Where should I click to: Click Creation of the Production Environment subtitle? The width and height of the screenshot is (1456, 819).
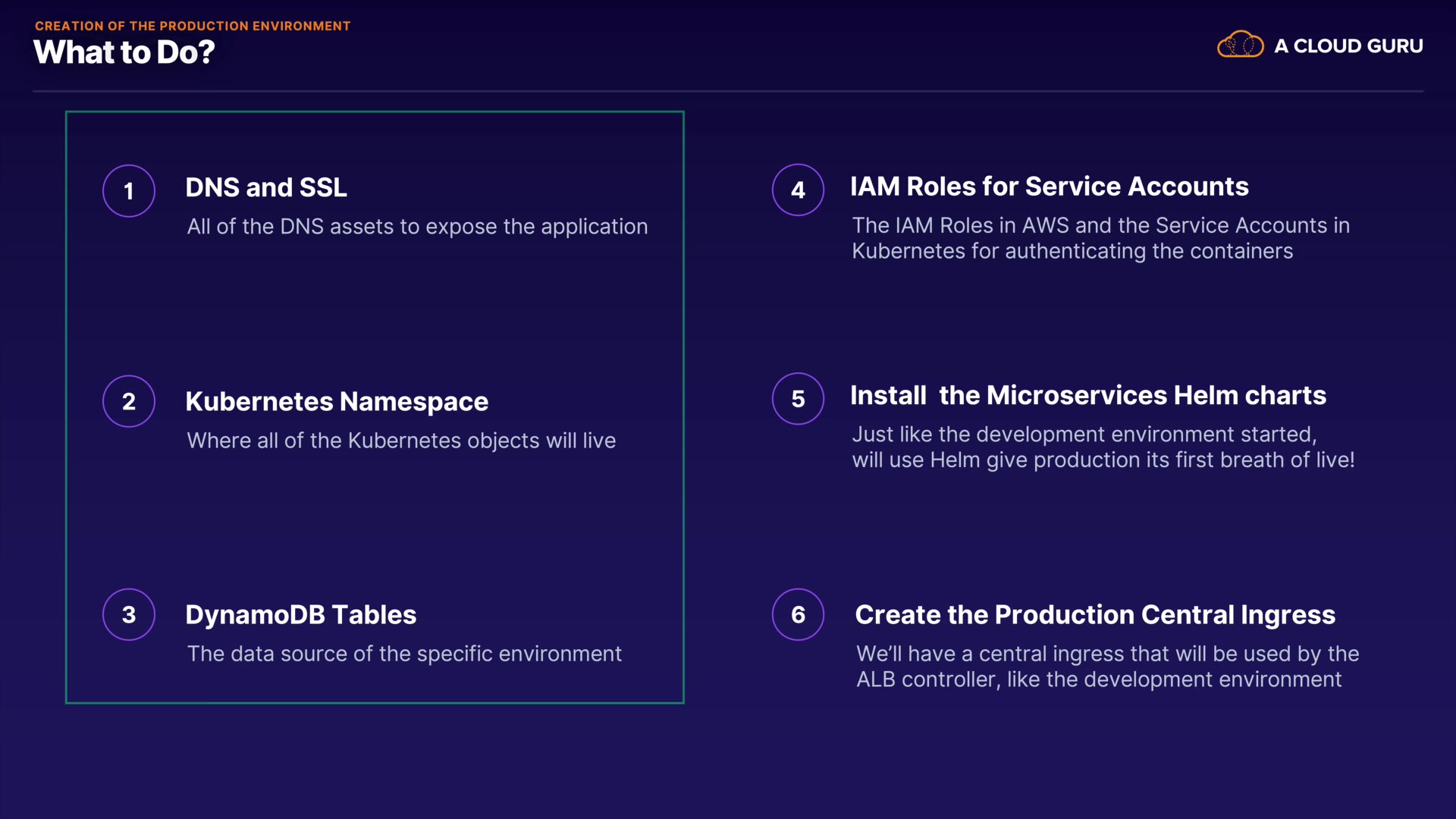click(193, 26)
